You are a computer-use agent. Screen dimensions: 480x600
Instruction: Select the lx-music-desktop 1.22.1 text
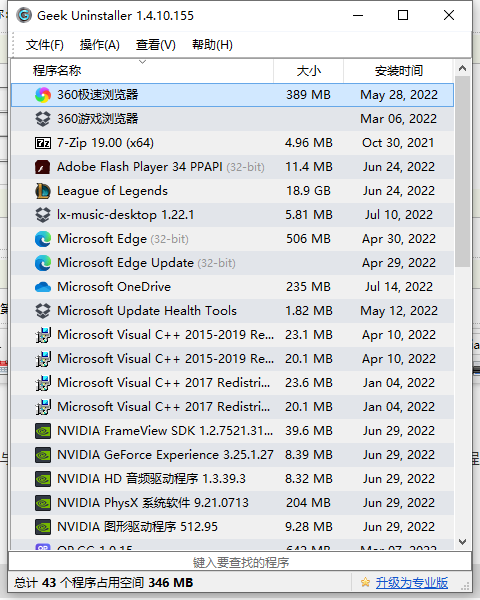pyautogui.click(x=125, y=215)
